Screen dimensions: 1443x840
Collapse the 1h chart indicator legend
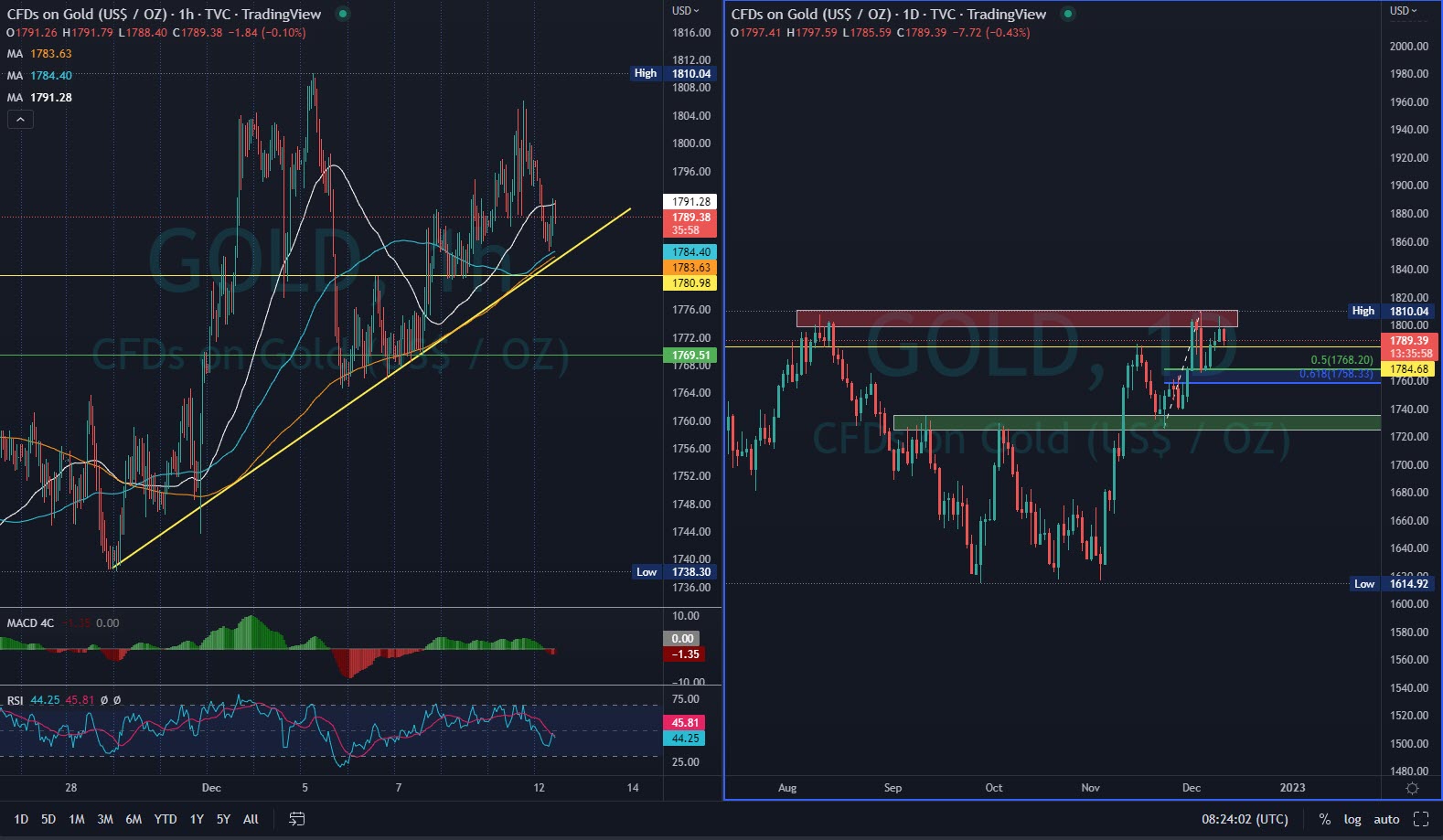(20, 119)
